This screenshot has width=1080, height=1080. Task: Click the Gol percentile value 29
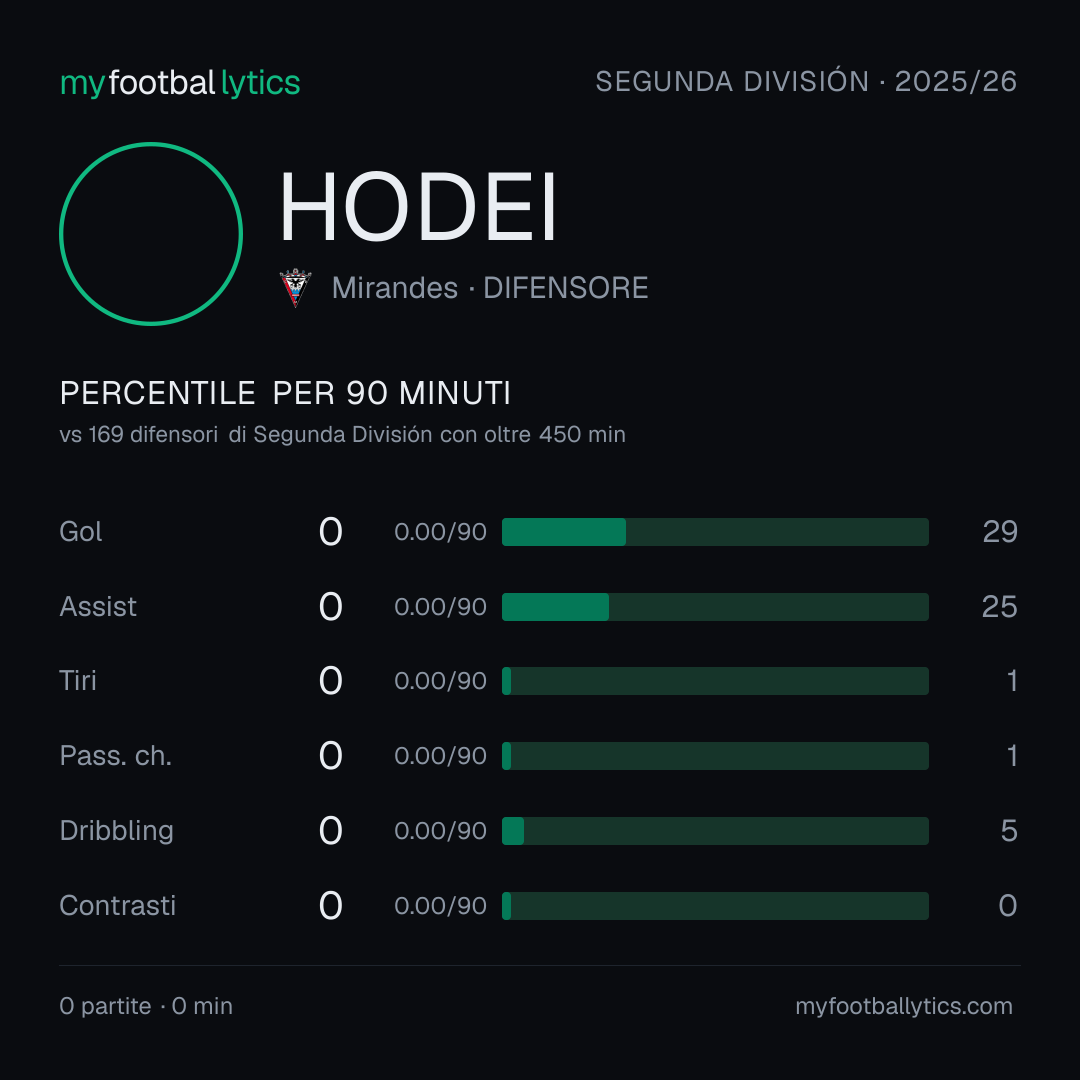(1000, 532)
